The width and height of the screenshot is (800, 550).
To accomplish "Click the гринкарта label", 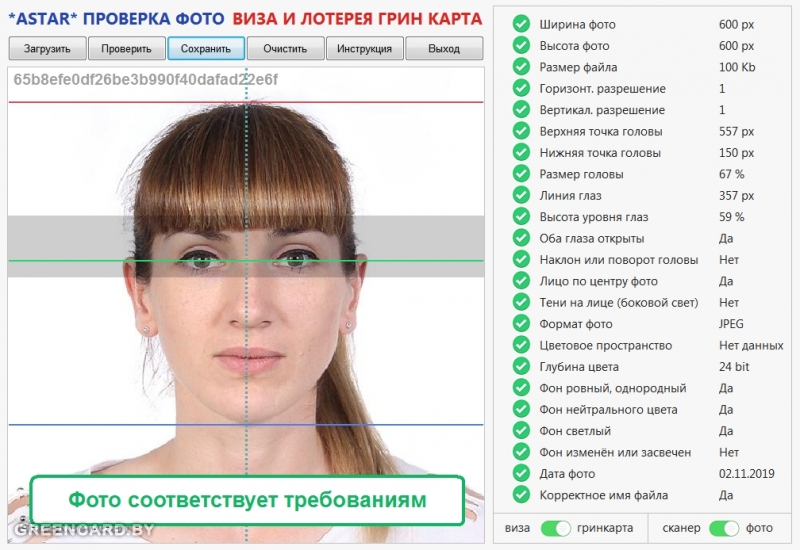I will [x=605, y=528].
